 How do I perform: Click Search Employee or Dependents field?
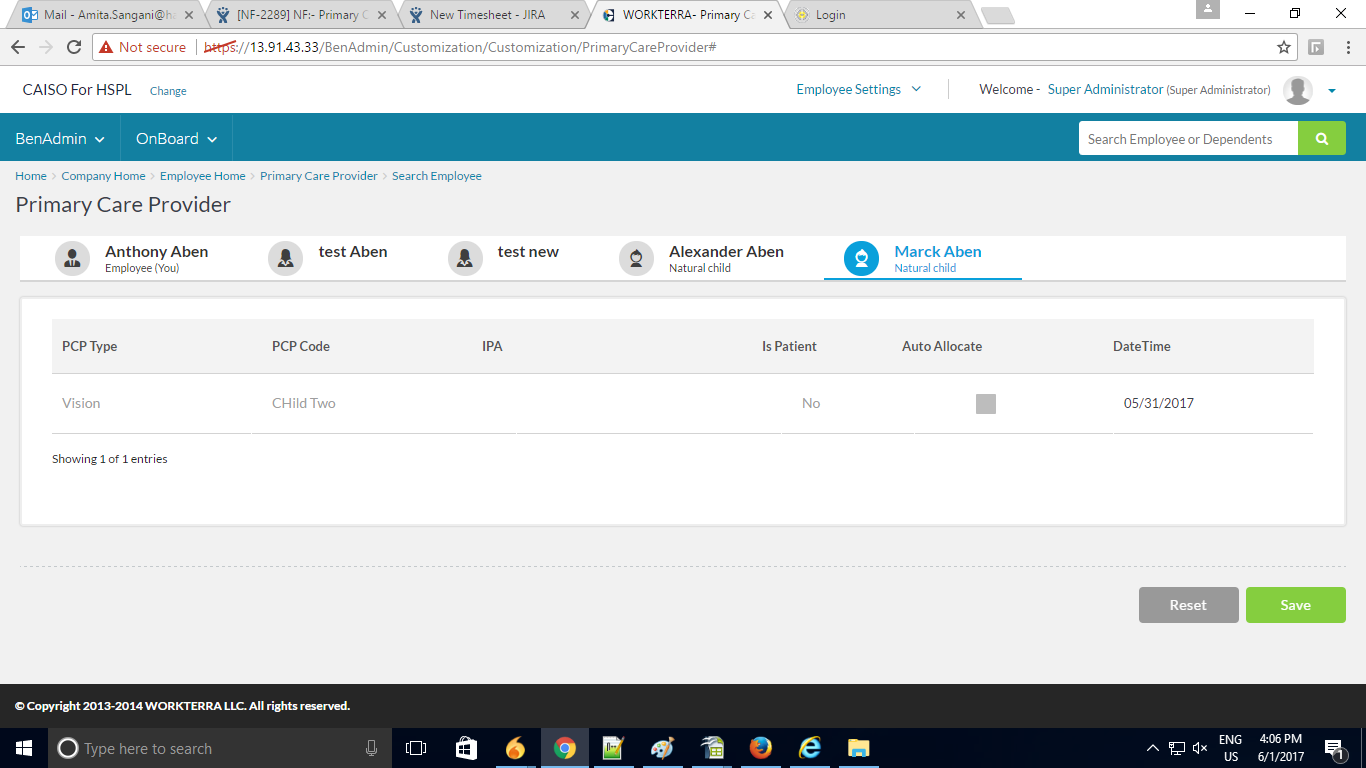point(1187,139)
